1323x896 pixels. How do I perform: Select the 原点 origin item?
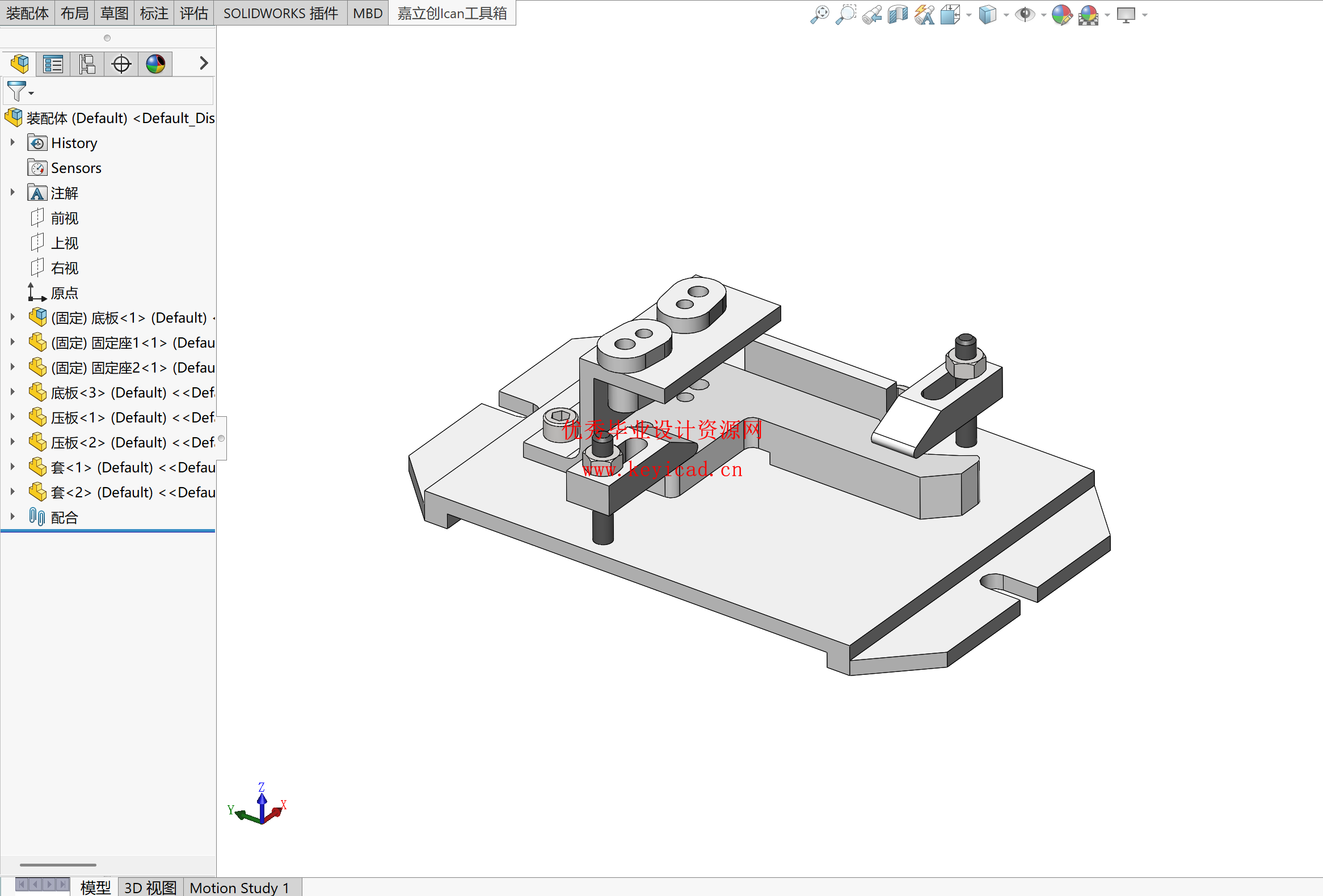coord(64,293)
